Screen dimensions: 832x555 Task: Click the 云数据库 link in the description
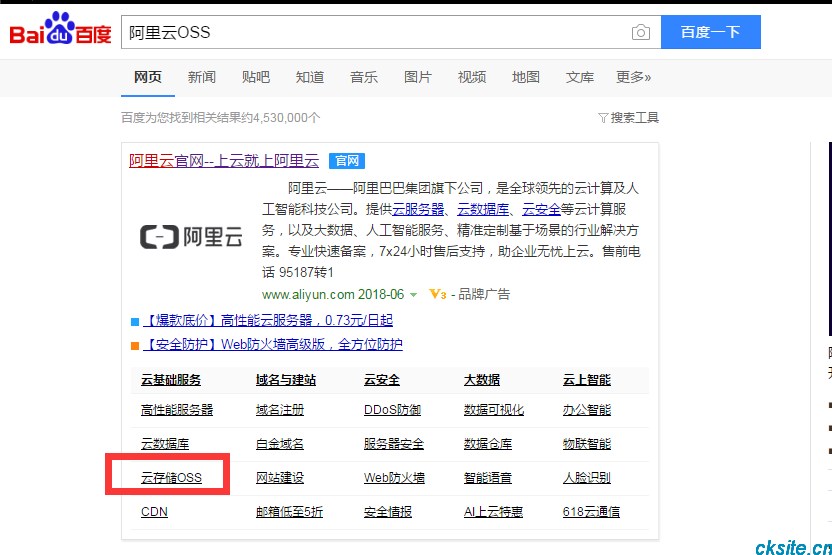pos(483,210)
